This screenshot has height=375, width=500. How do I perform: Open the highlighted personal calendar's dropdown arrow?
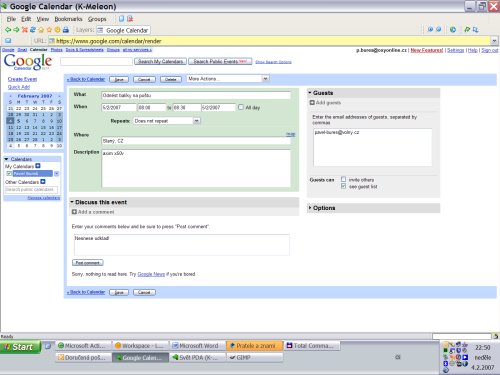tap(56, 173)
